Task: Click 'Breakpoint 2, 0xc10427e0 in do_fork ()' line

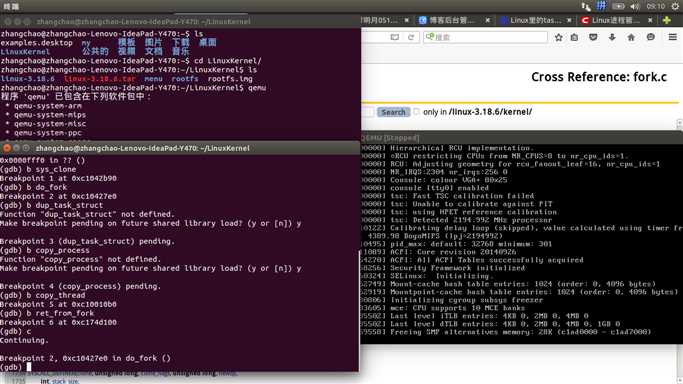Action: 85,358
